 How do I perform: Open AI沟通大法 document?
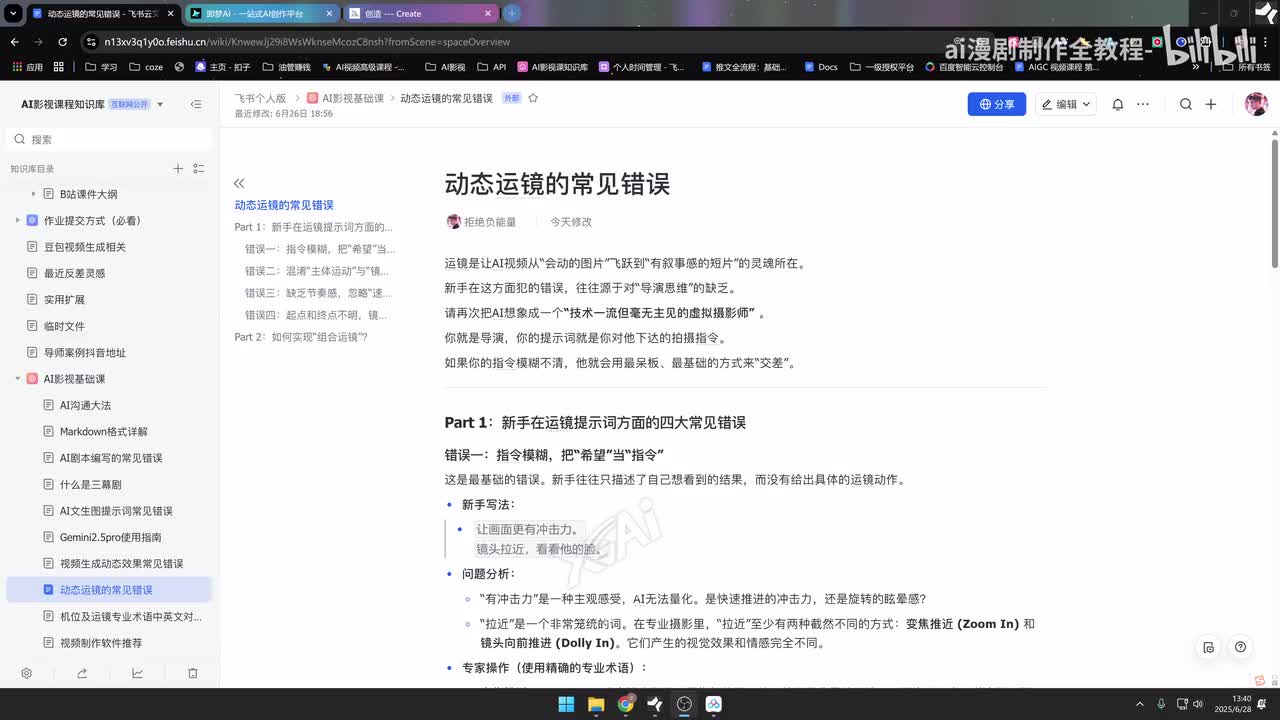coord(85,405)
